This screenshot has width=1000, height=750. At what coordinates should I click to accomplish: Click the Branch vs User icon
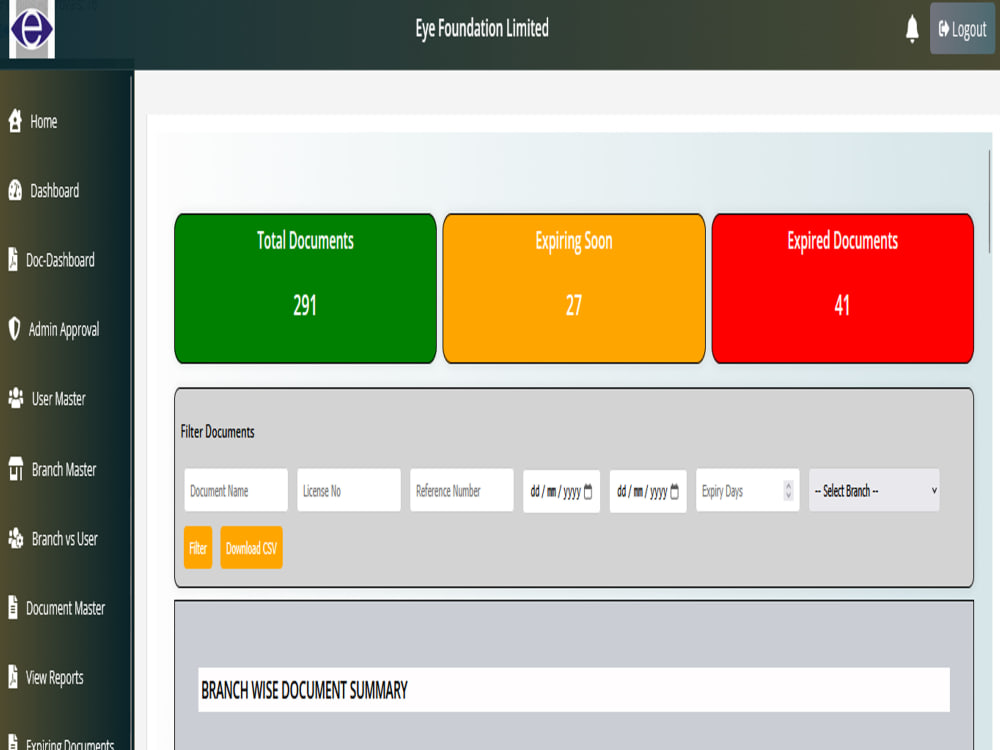pos(16,538)
